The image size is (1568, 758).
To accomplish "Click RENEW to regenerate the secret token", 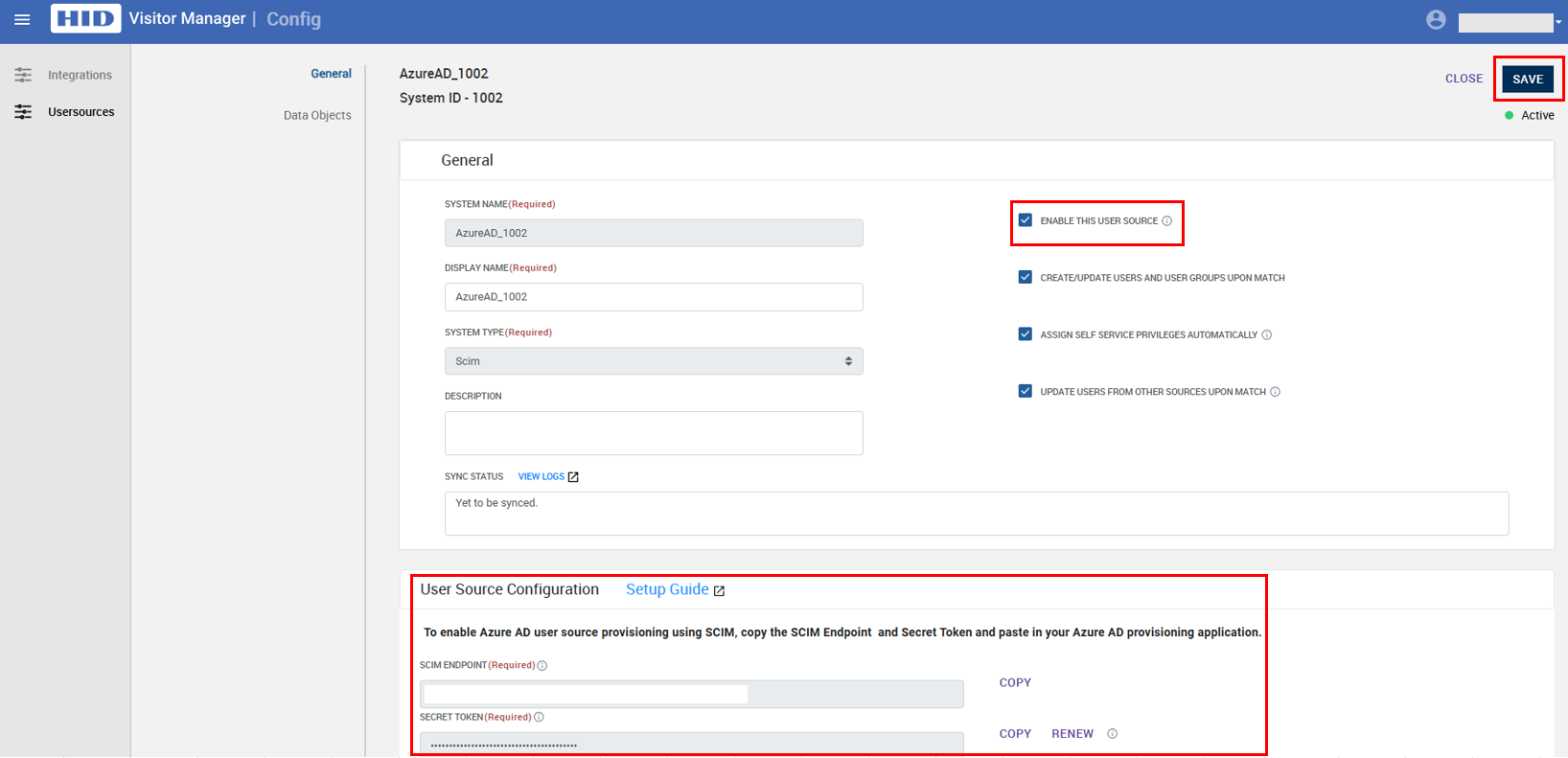I will (x=1072, y=733).
